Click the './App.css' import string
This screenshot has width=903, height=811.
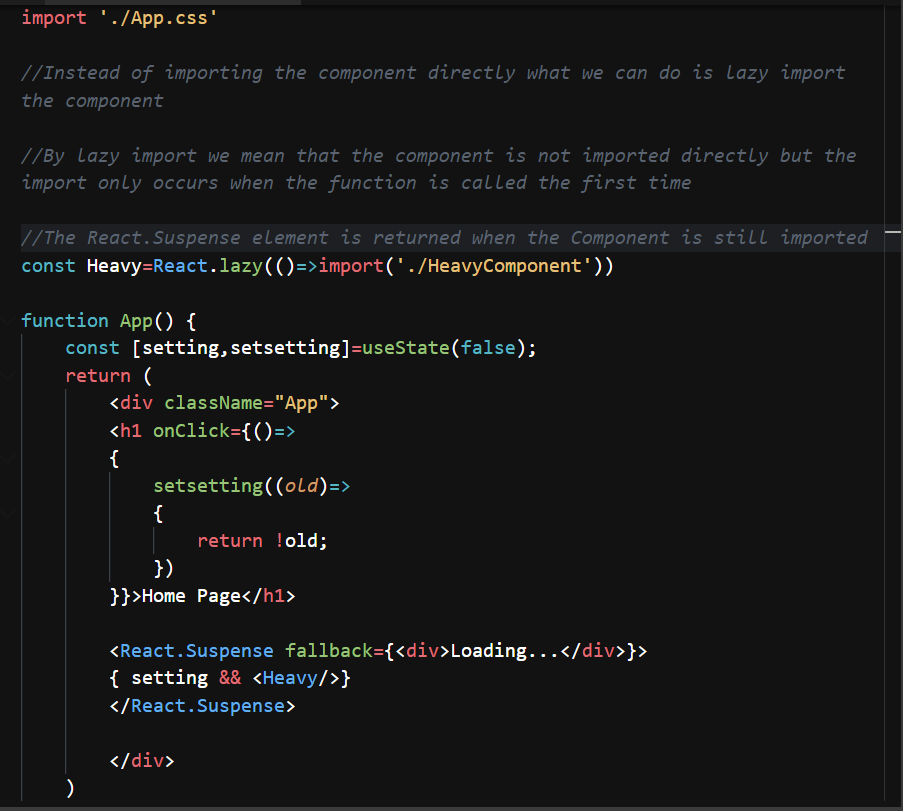pyautogui.click(x=158, y=18)
